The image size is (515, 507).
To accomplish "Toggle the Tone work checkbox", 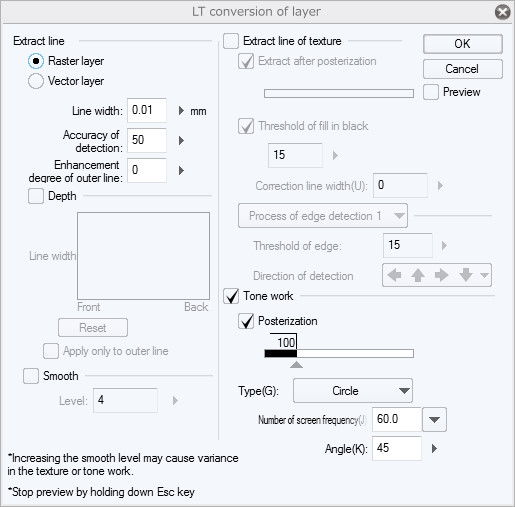I will click(x=231, y=296).
